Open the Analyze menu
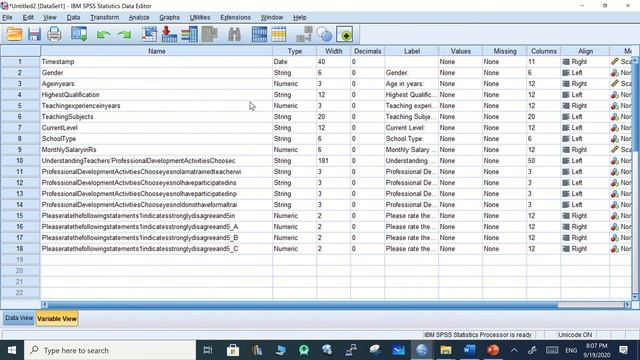Screen dimensions: 640x360 [139, 18]
